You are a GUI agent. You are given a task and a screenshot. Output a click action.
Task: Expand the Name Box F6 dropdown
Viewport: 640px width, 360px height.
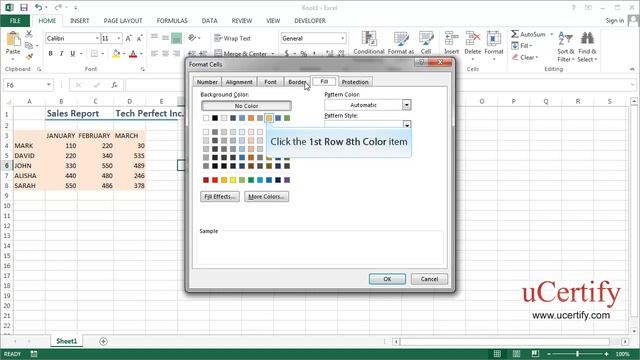click(x=49, y=85)
